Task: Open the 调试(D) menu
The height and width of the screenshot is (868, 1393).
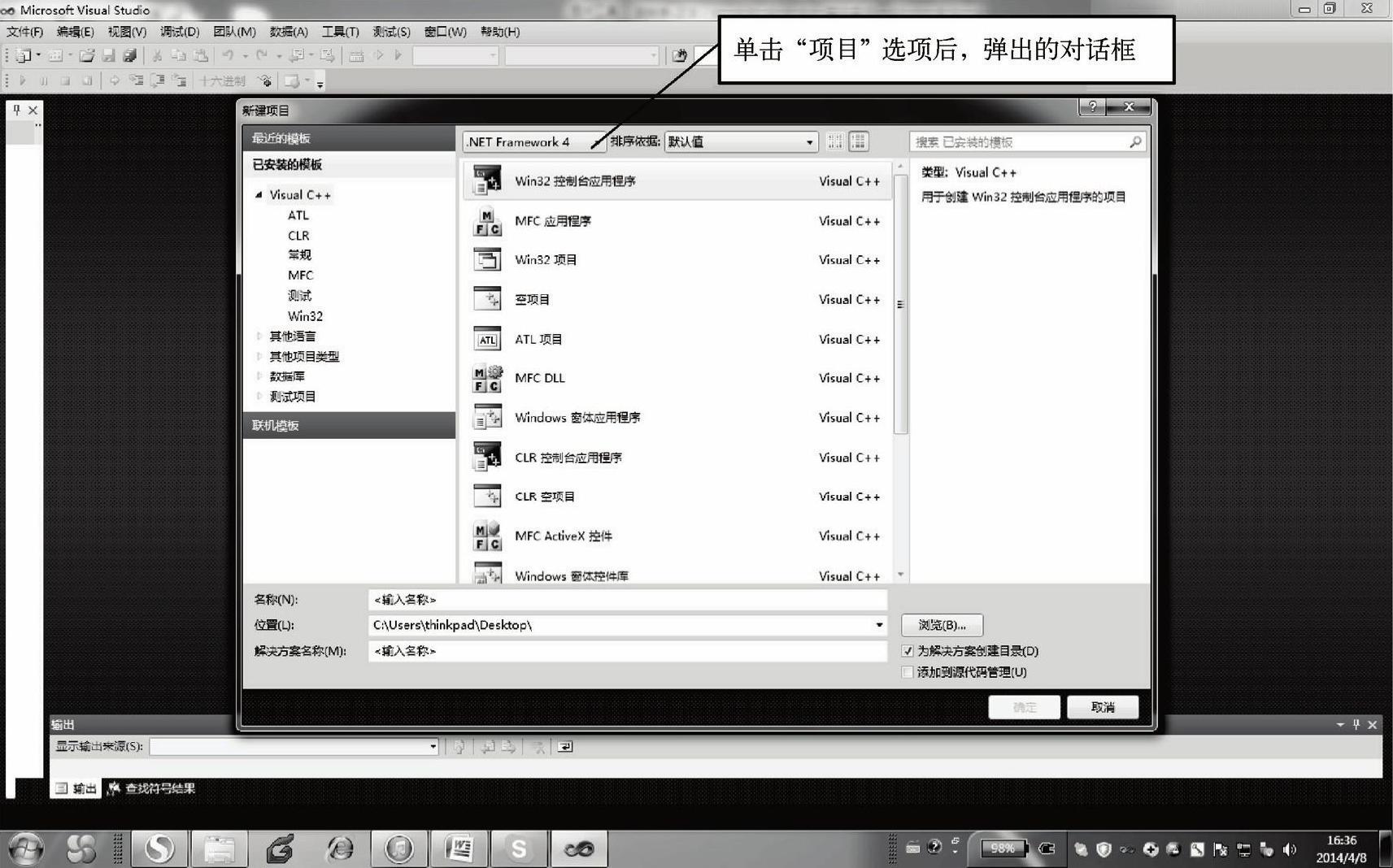Action: tap(180, 32)
